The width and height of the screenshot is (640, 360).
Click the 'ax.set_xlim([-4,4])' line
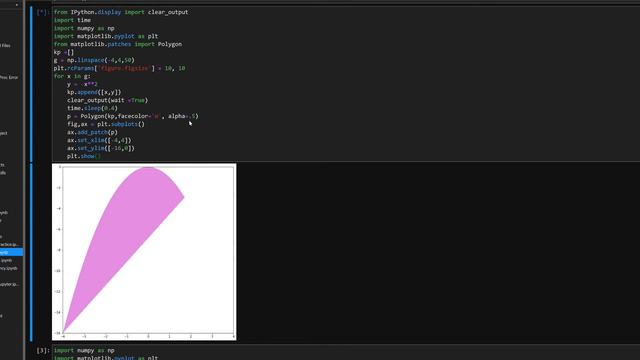pos(99,140)
